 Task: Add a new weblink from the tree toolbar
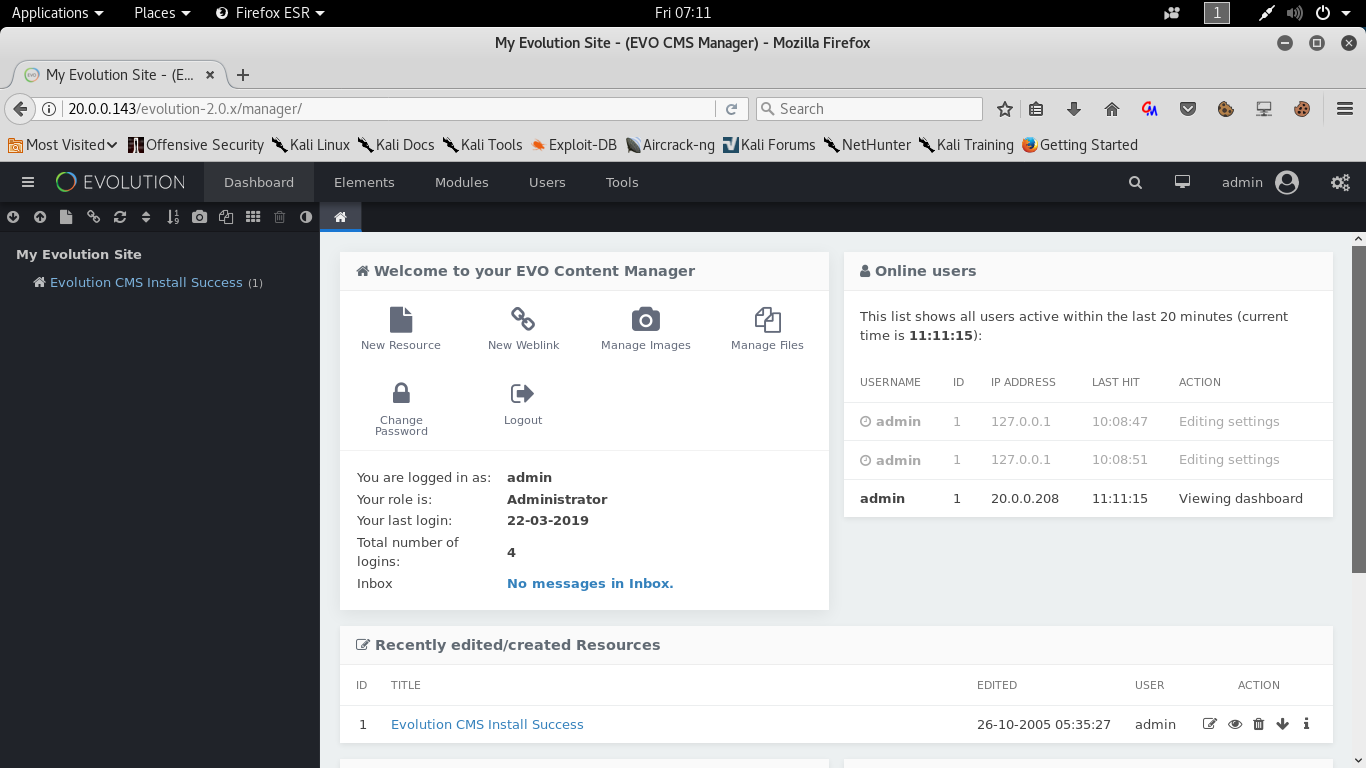pyautogui.click(x=93, y=217)
